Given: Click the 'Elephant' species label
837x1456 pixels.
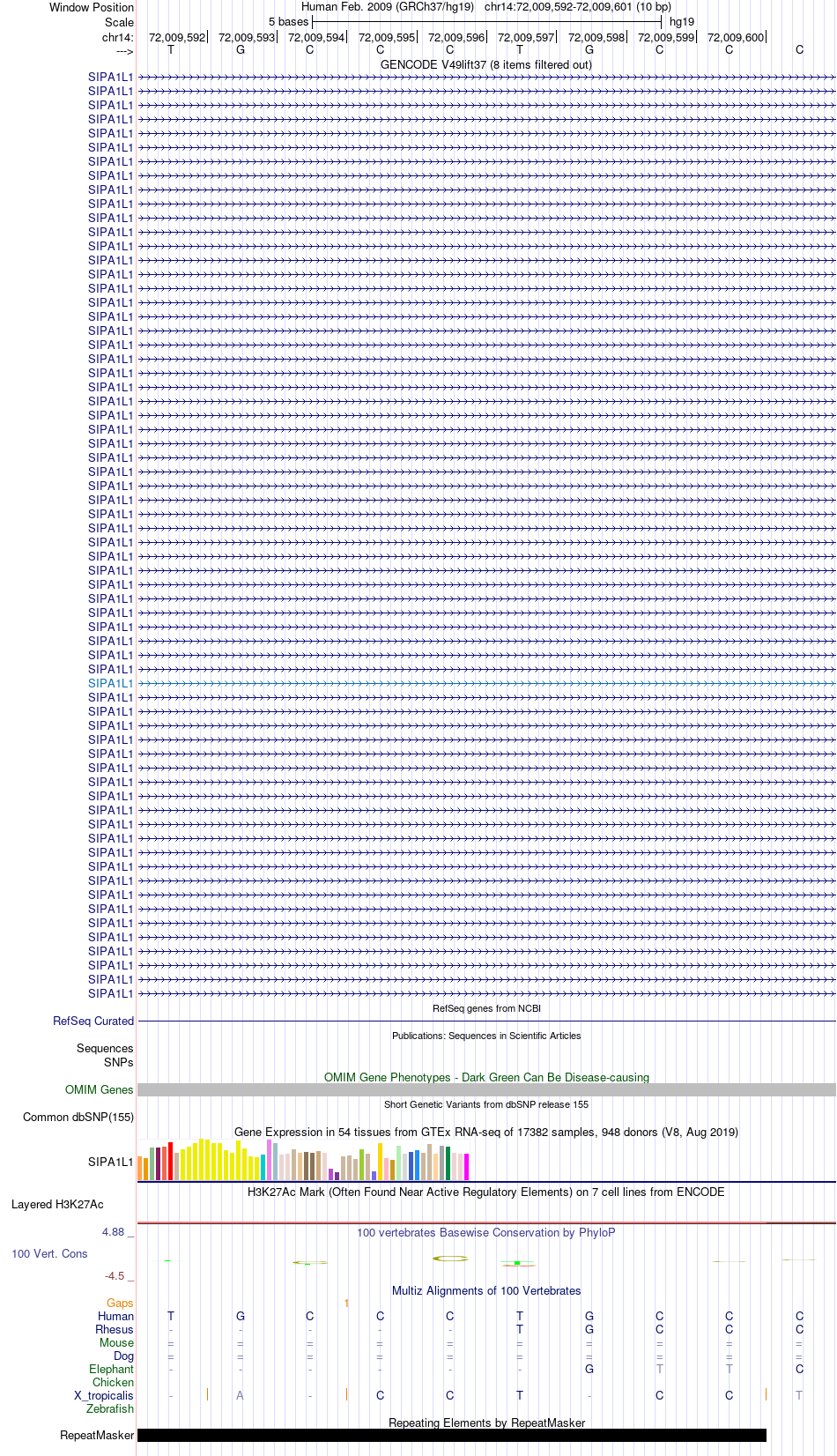Looking at the screenshot, I should pos(111,1369).
